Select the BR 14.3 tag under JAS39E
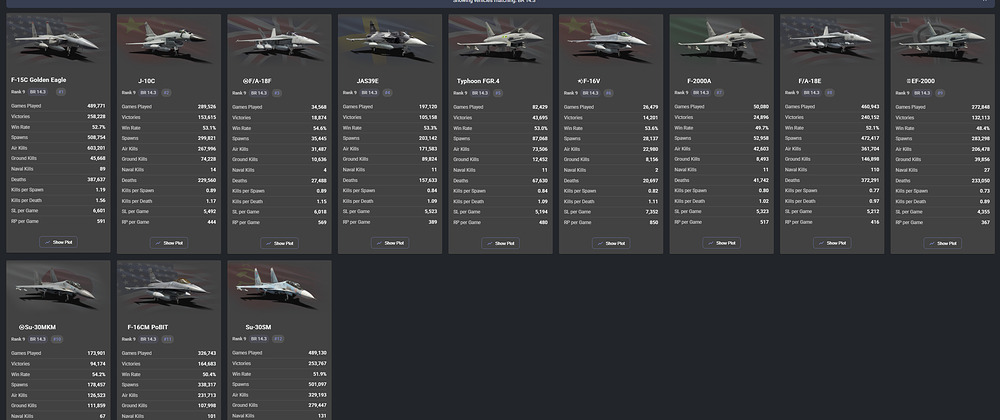 point(369,92)
